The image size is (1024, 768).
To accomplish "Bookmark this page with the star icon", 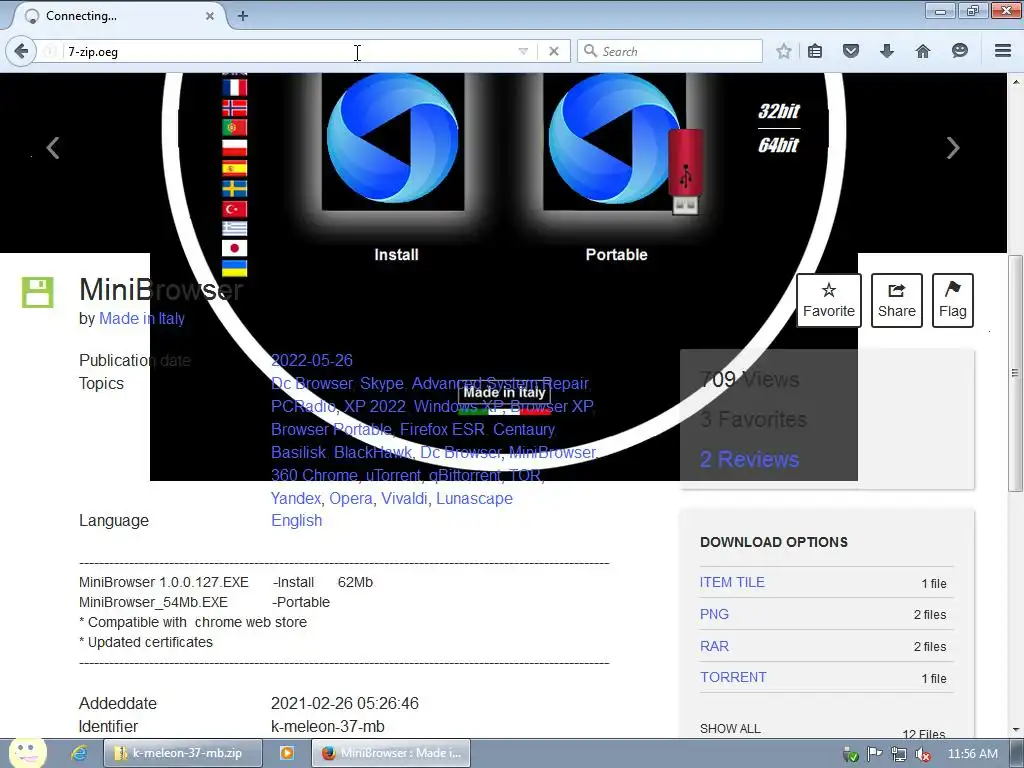I will tap(784, 51).
